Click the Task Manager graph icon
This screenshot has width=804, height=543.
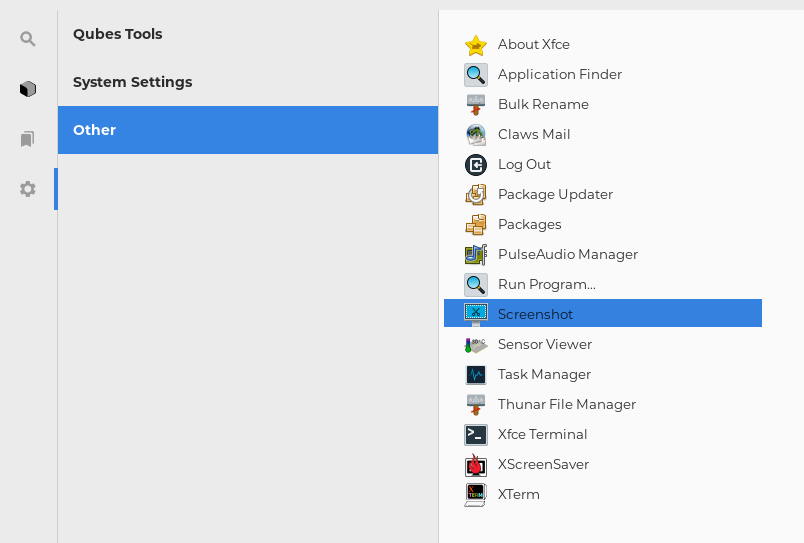click(476, 375)
